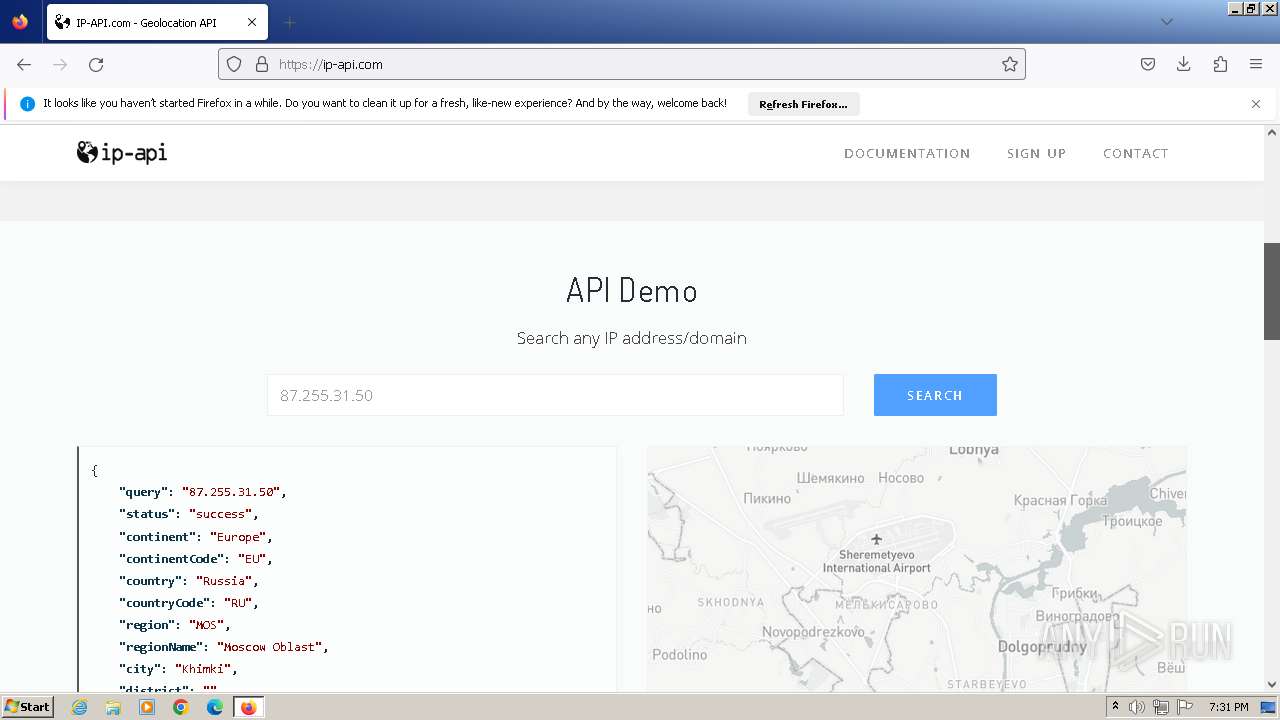Reload the page with the refresh icon
Image resolution: width=1280 pixels, height=720 pixels.
pyautogui.click(x=96, y=64)
